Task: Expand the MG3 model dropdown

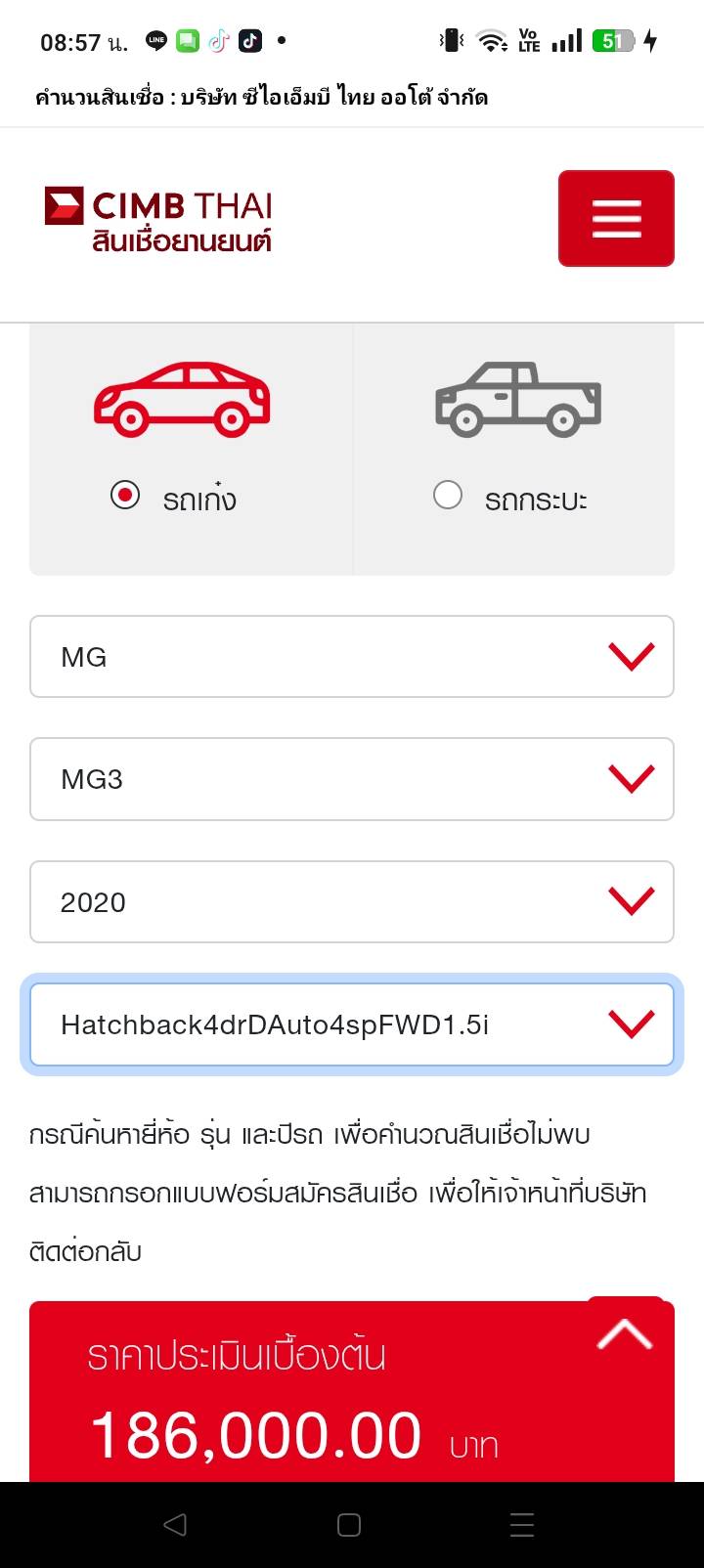Action: 352,779
